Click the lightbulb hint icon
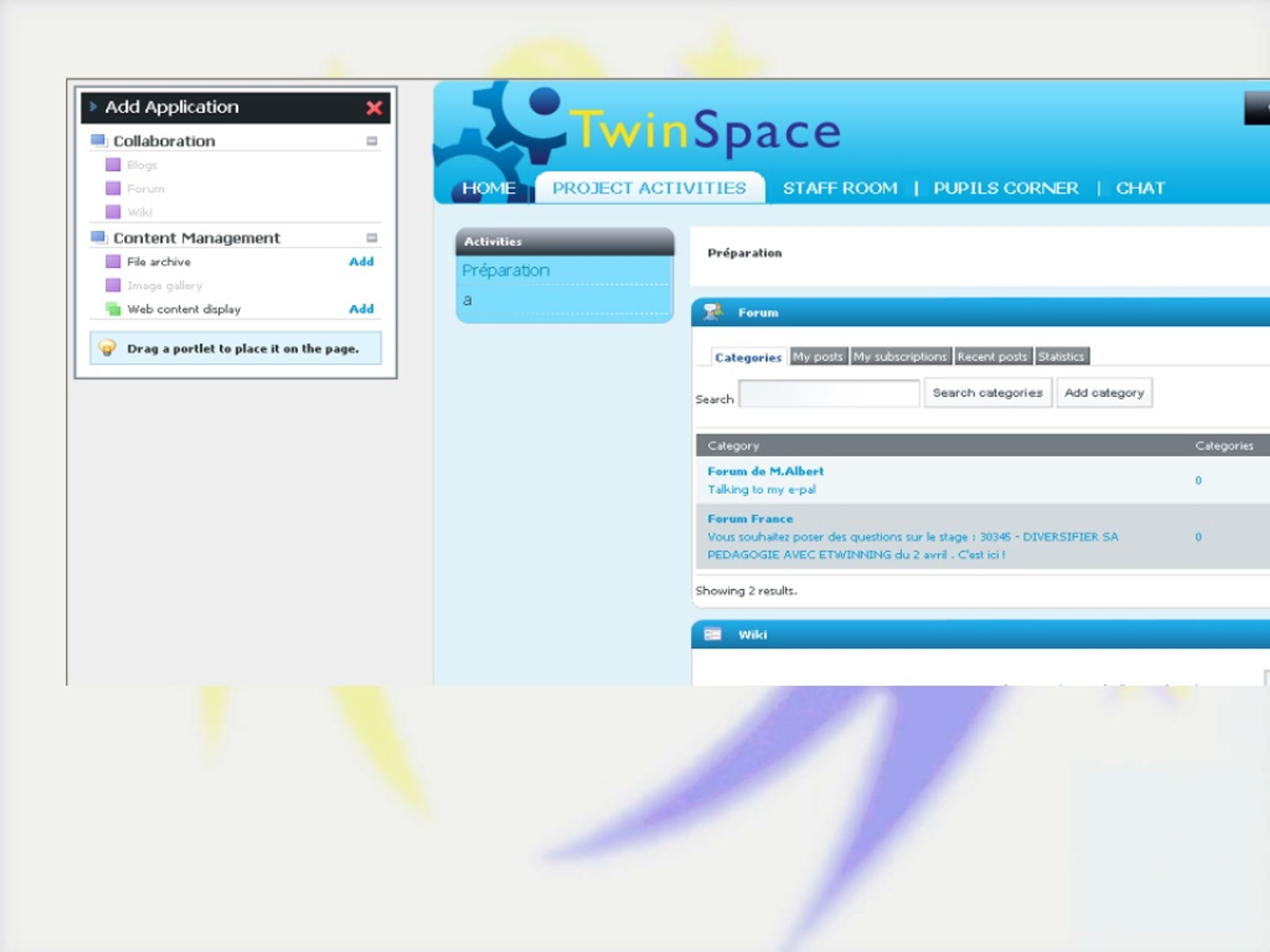The height and width of the screenshot is (952, 1270). (x=107, y=347)
